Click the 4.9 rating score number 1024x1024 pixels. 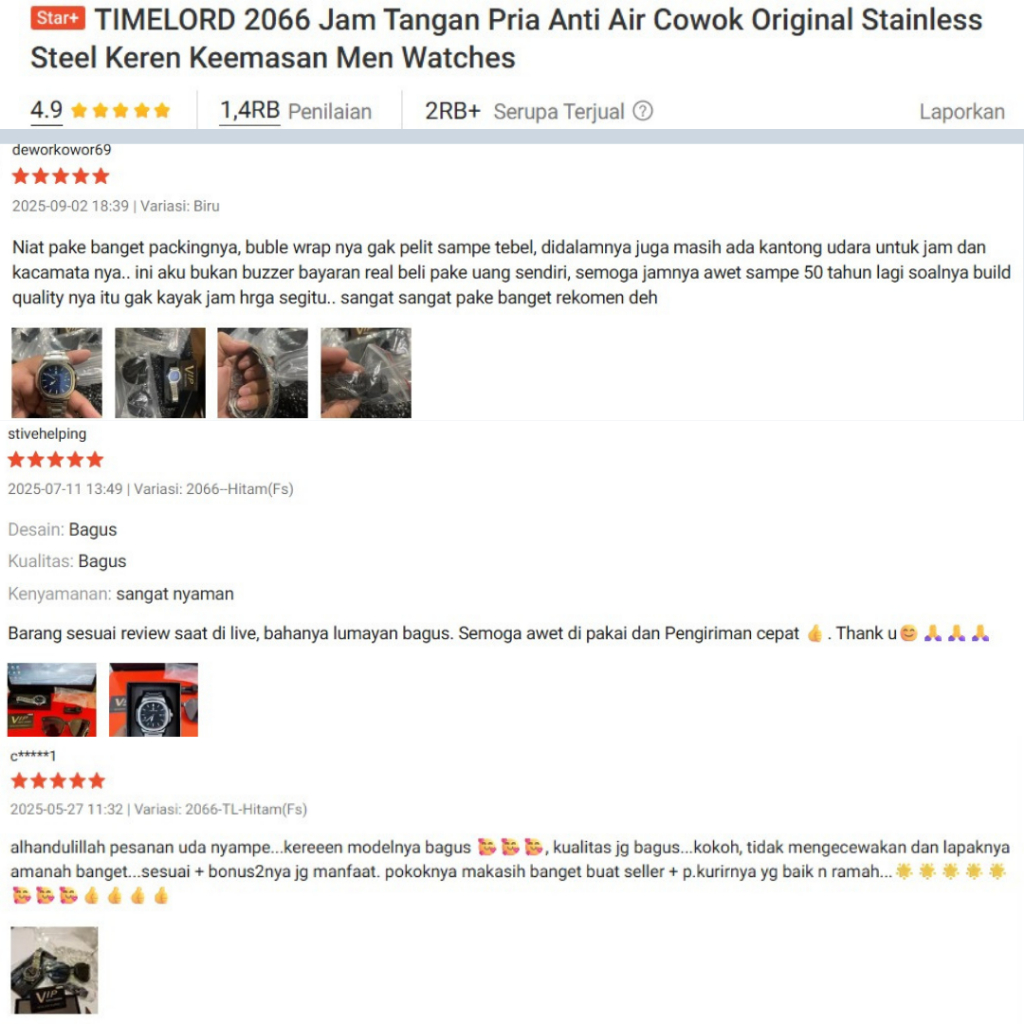click(46, 110)
